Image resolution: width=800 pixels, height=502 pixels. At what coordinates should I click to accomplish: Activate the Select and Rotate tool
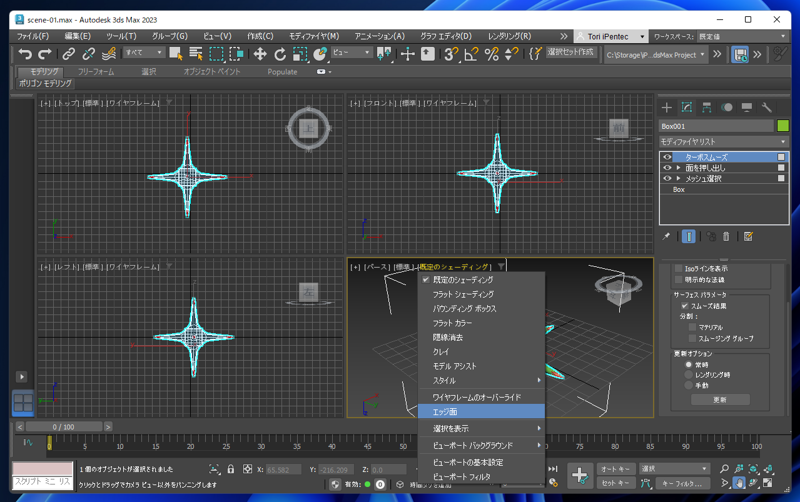[280, 54]
